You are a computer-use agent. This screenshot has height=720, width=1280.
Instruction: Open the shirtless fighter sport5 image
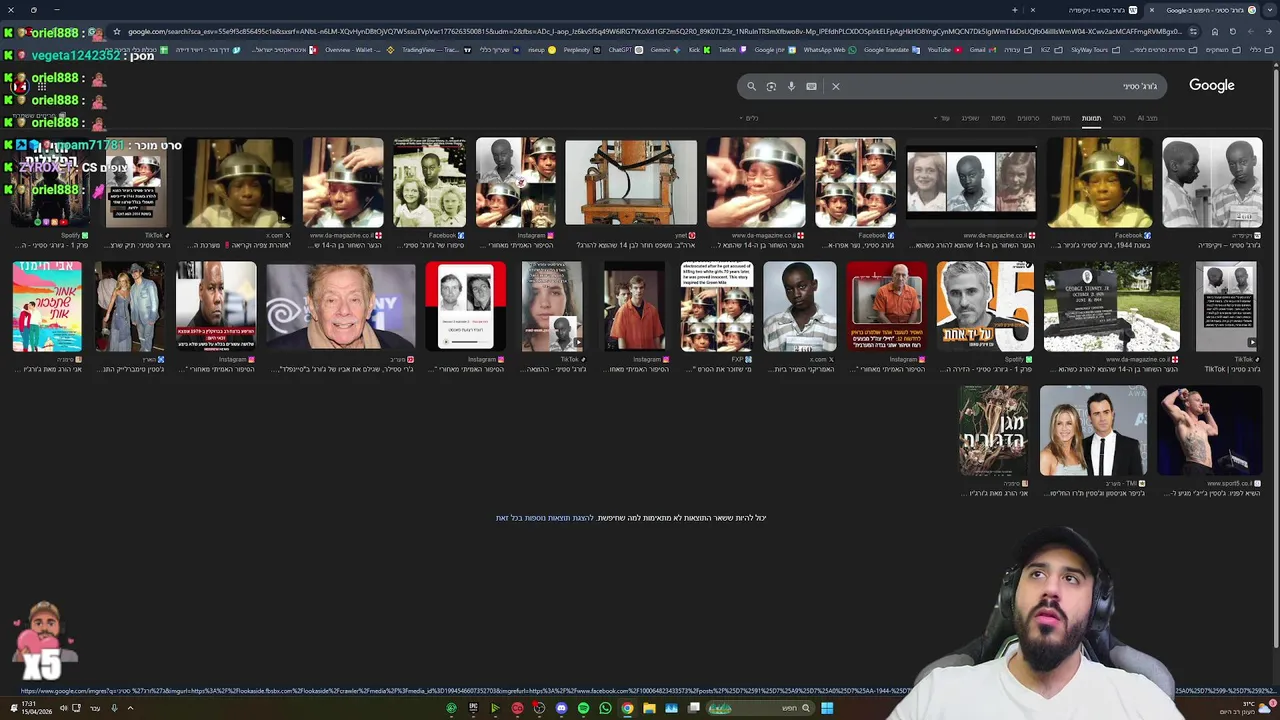[x=1210, y=431]
